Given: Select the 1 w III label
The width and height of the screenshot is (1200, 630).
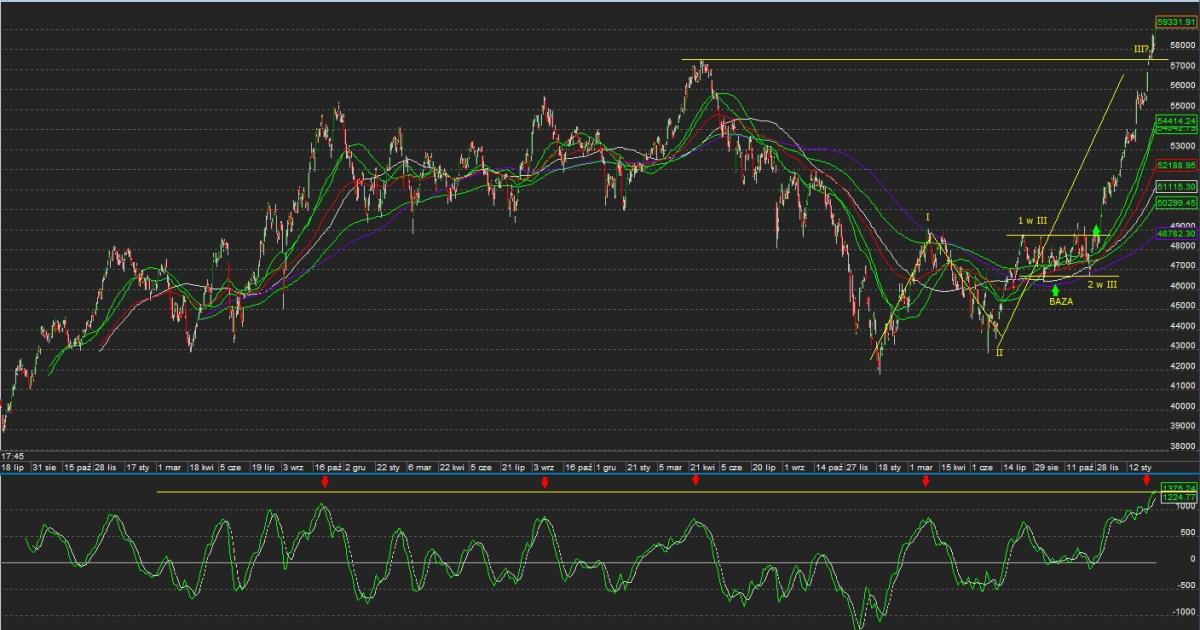Looking at the screenshot, I should click(x=1034, y=221).
